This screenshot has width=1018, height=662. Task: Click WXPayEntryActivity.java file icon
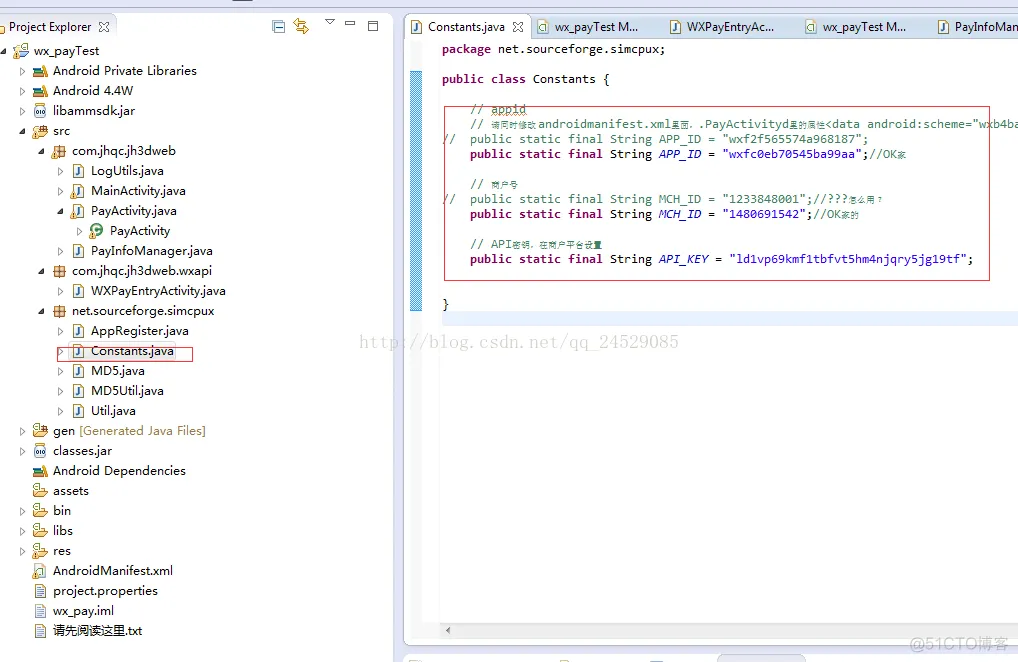78,291
